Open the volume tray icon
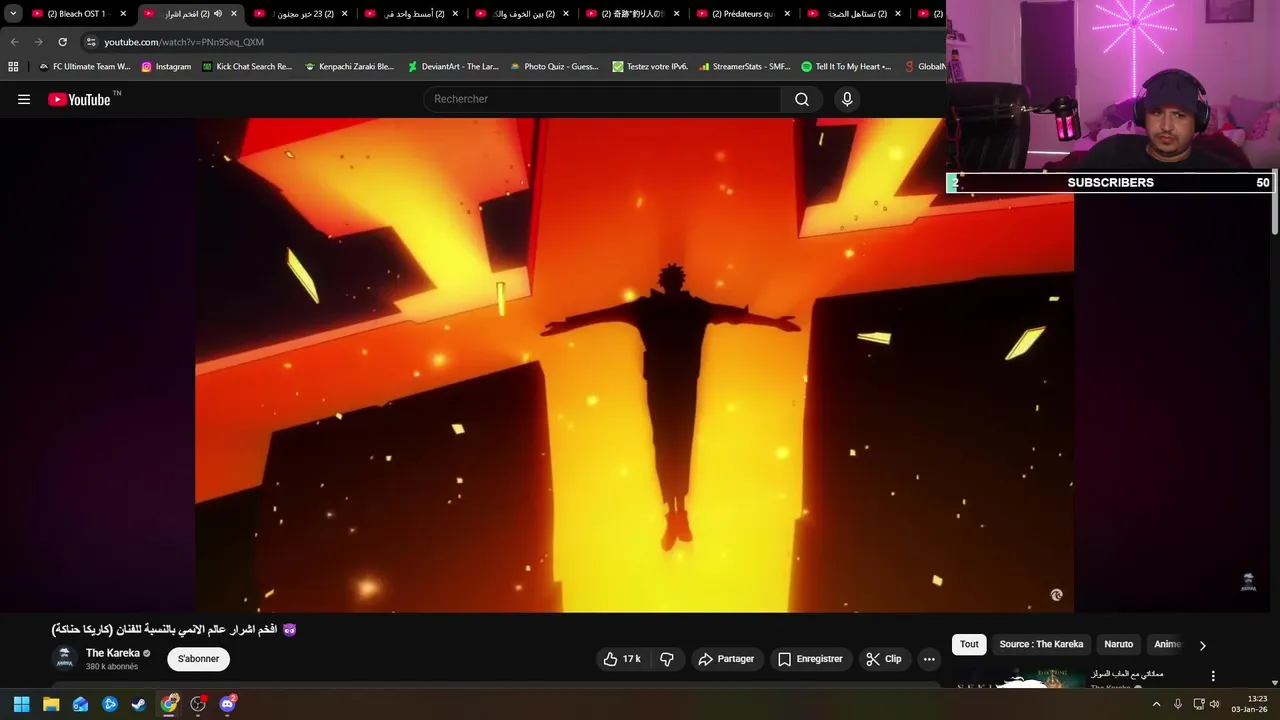This screenshot has width=1280, height=720. 1215,704
